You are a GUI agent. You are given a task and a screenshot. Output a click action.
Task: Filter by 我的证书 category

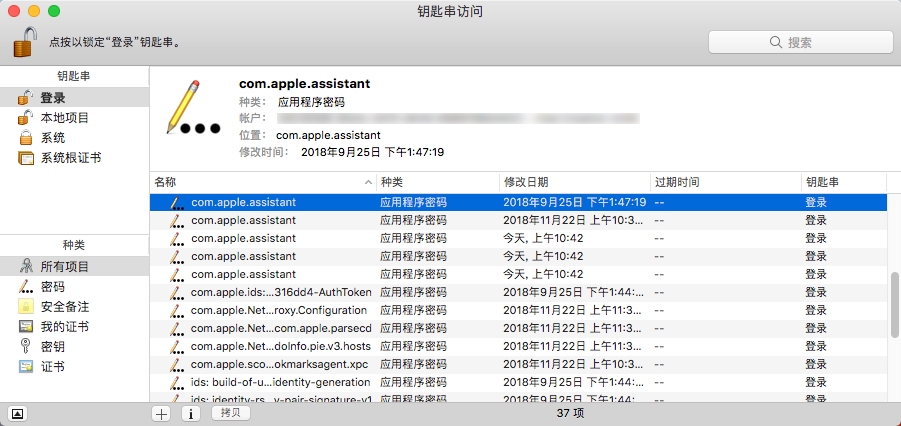tap(64, 327)
